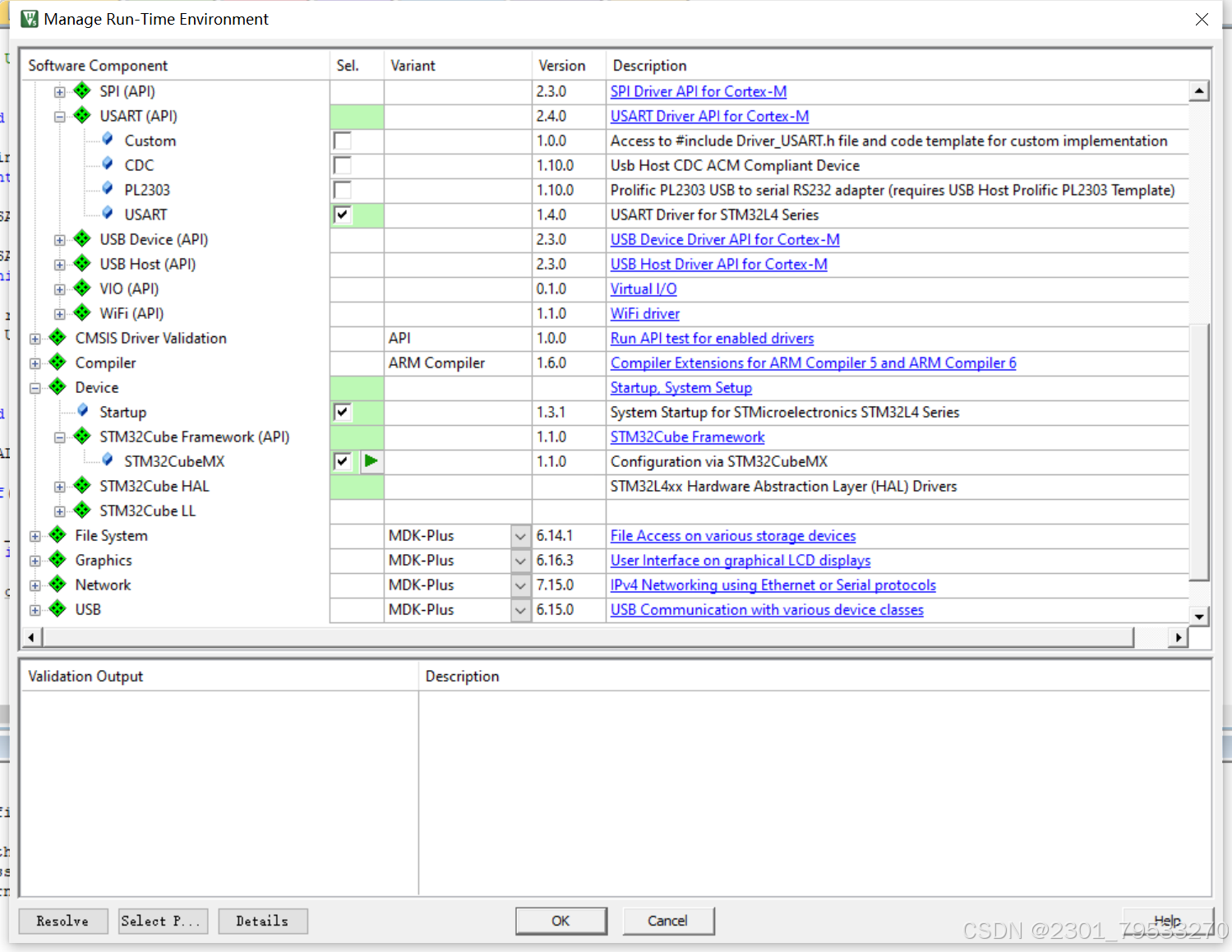Click the STM32Cube HAL diamond icon
This screenshot has height=952, width=1232.
(x=81, y=486)
